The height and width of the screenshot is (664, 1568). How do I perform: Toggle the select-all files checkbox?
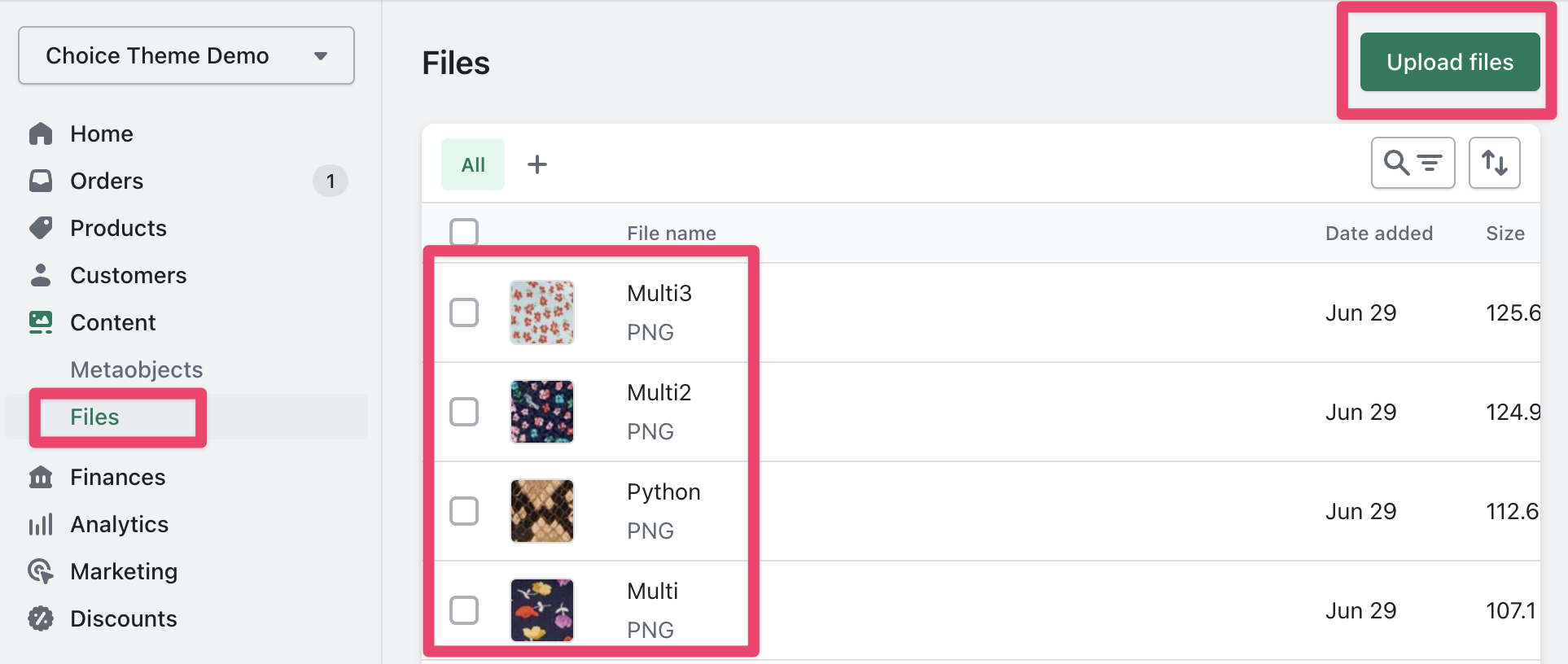tap(464, 232)
